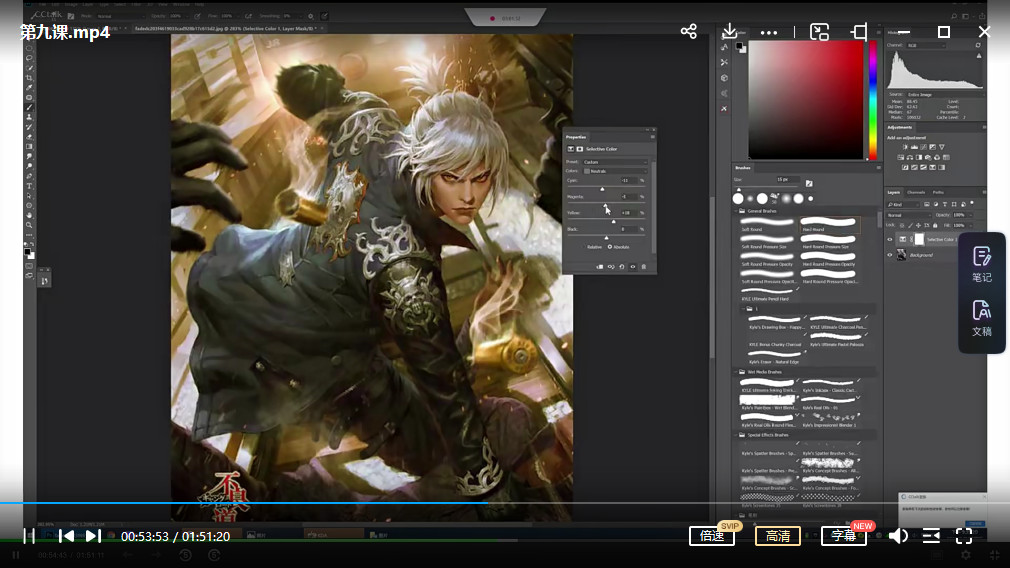Image resolution: width=1010 pixels, height=568 pixels.
Task: Click the crop/rotate screen icon at top
Action: (859, 32)
